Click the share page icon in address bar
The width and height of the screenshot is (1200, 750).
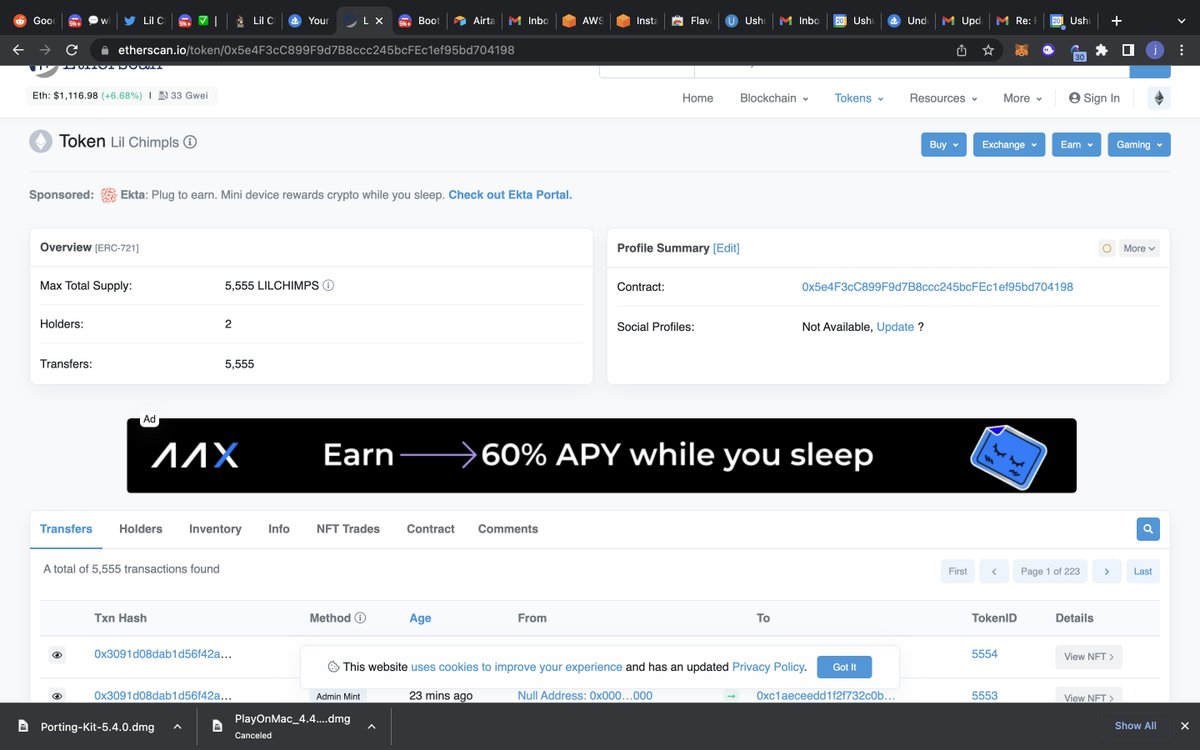point(961,49)
